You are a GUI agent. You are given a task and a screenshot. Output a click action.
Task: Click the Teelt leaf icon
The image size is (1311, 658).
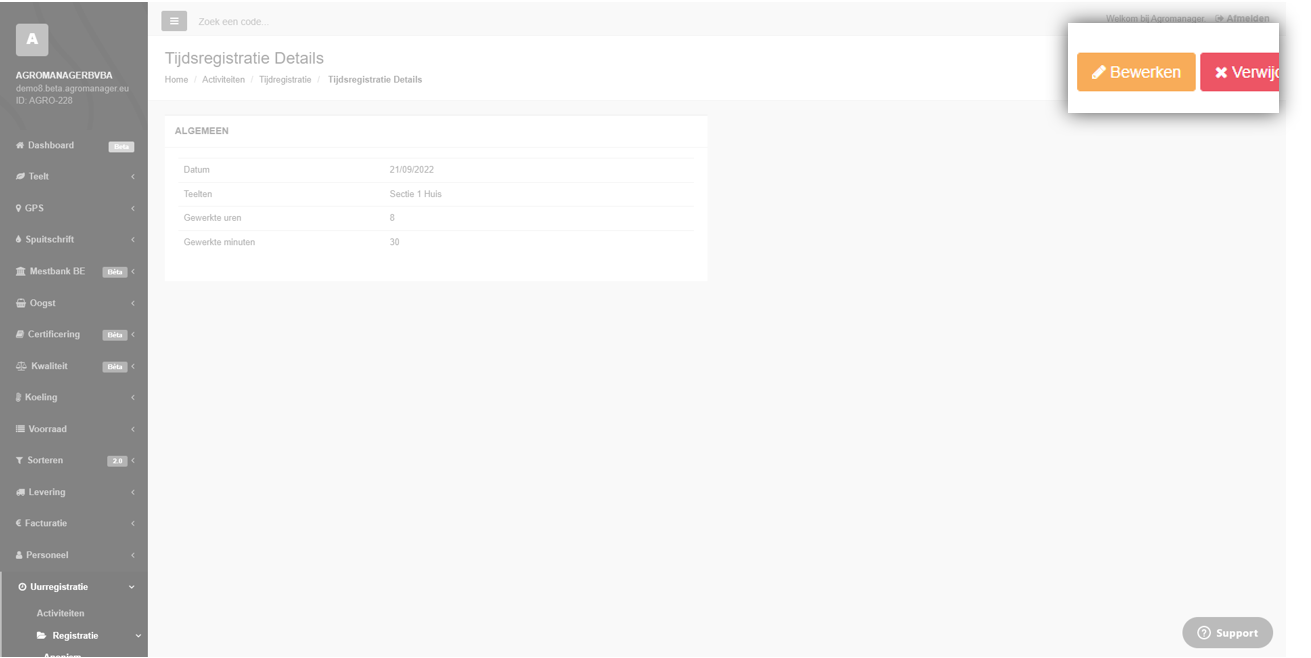[x=20, y=177]
